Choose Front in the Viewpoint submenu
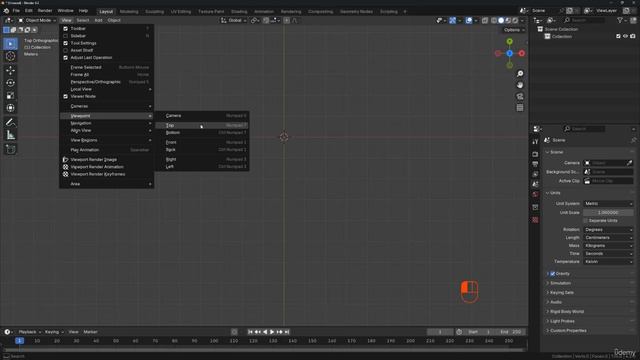This screenshot has width=640, height=360. coord(202,142)
